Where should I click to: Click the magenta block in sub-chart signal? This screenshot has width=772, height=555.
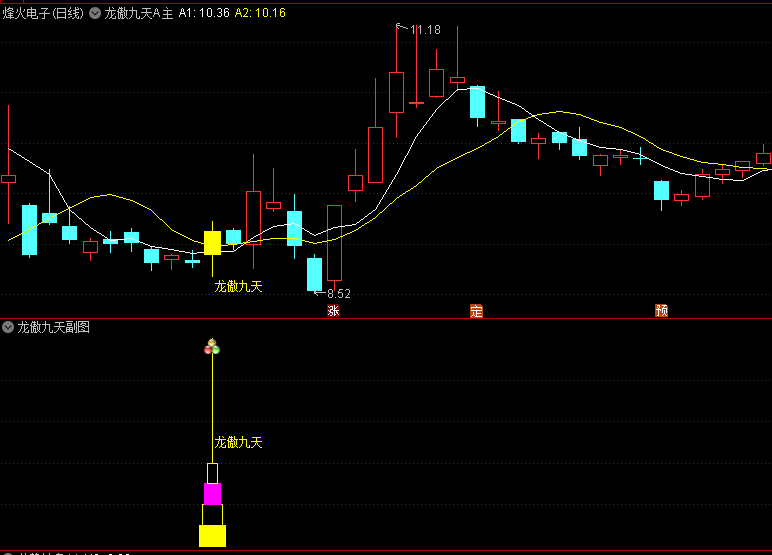[x=212, y=494]
